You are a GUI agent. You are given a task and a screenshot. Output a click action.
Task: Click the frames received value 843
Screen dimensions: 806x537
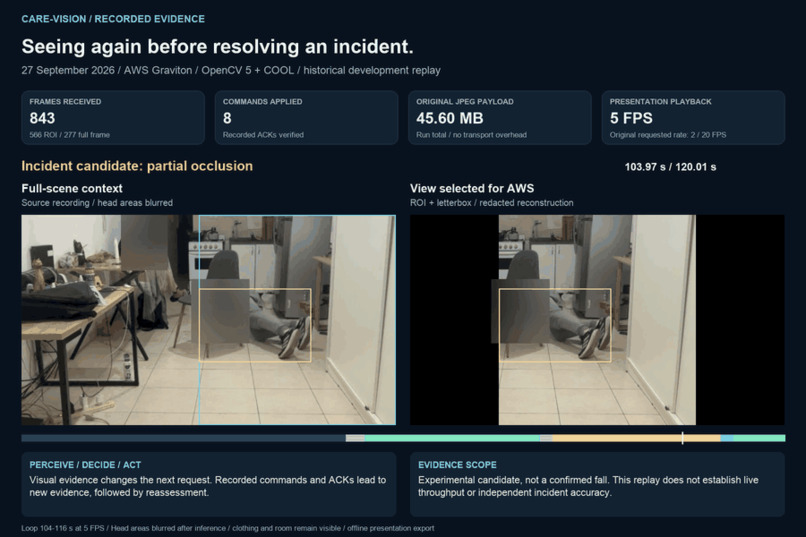(42, 118)
